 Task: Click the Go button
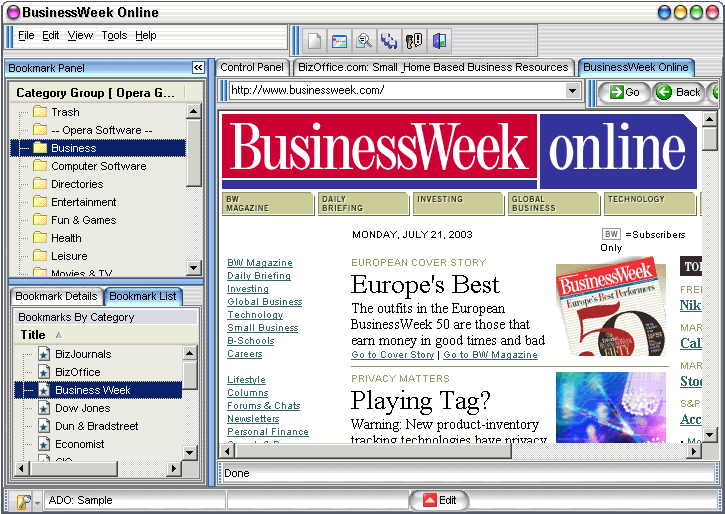point(624,92)
